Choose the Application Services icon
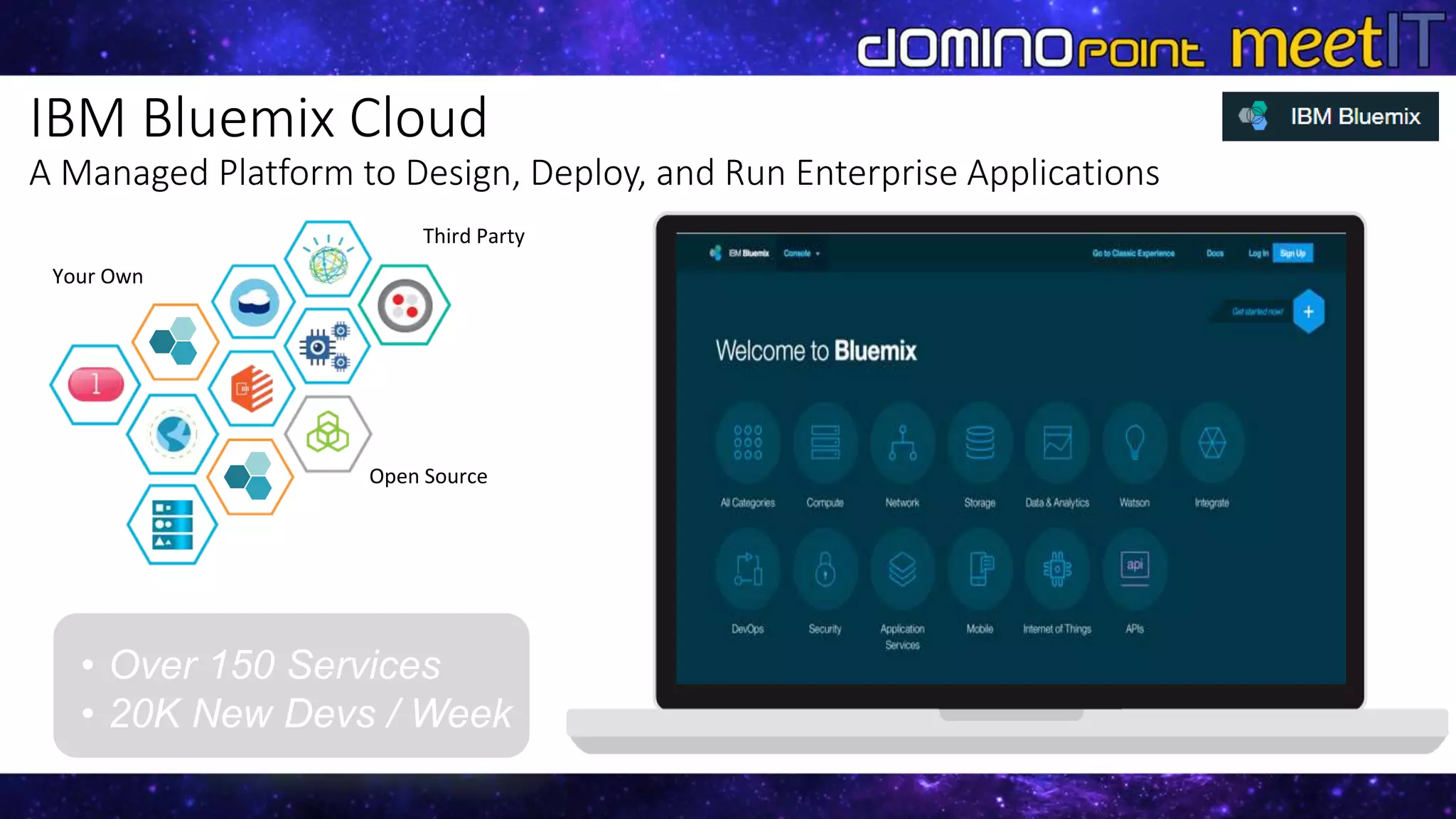 tap(902, 569)
